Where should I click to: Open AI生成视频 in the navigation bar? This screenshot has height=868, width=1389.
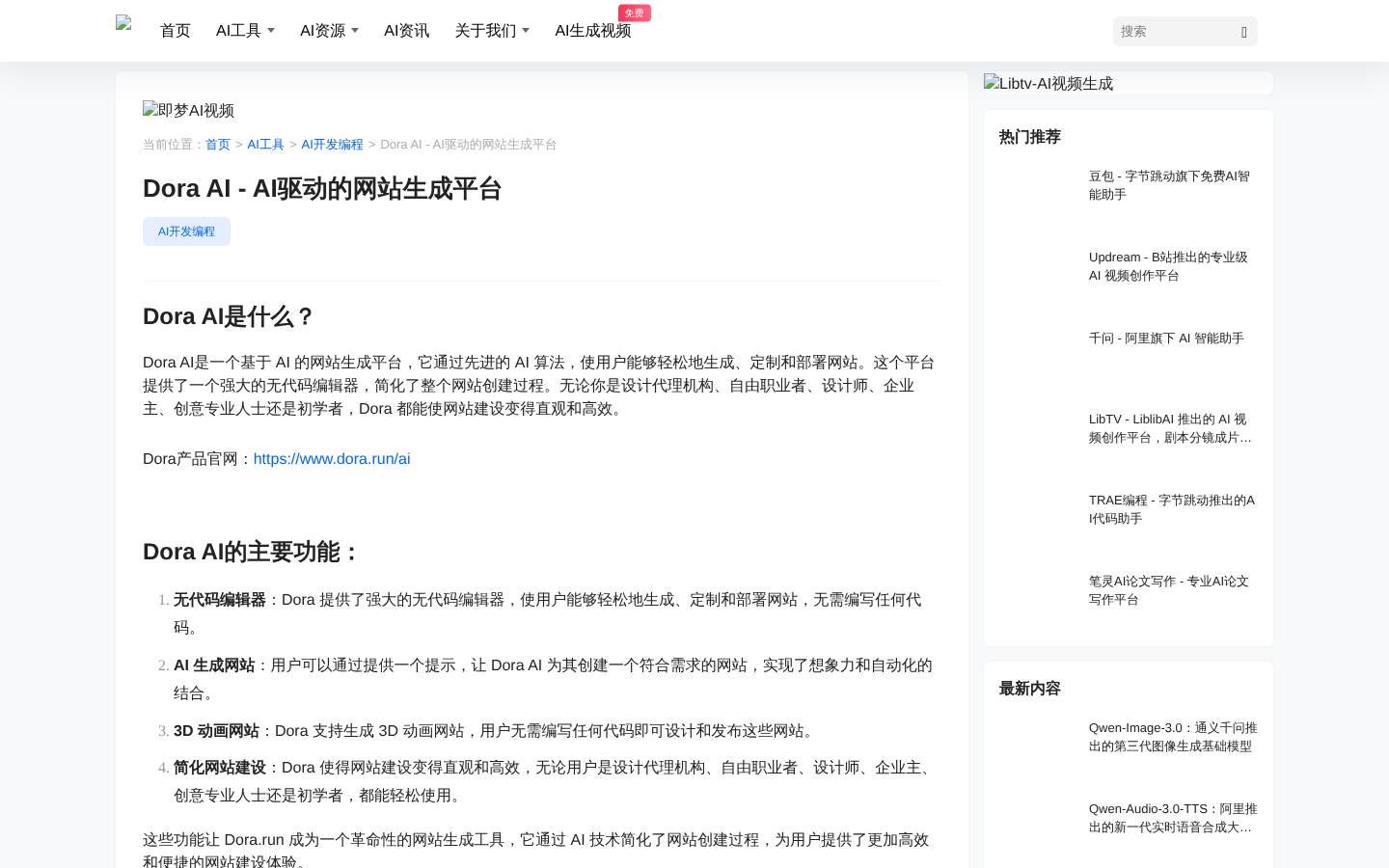592,31
